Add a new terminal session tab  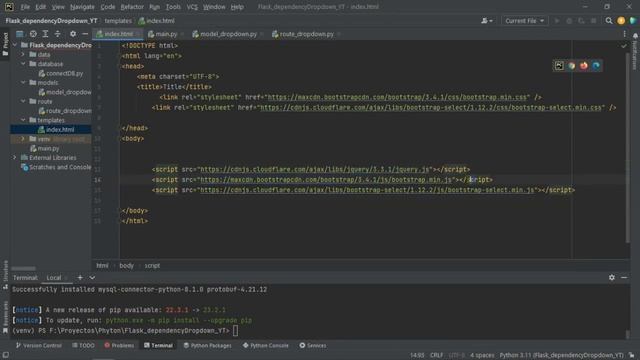(80, 278)
